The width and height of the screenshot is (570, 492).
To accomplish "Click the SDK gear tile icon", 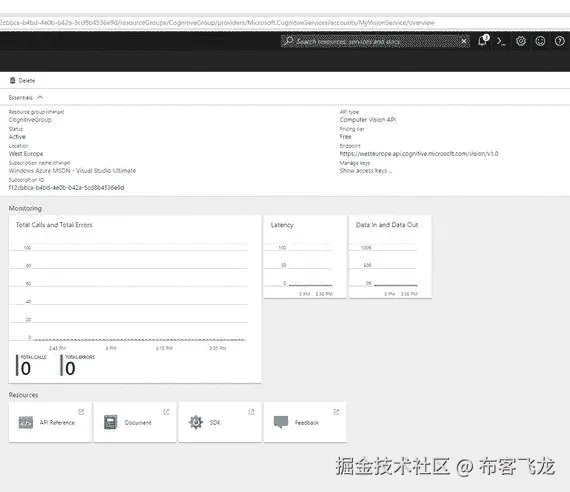I will pyautogui.click(x=196, y=422).
